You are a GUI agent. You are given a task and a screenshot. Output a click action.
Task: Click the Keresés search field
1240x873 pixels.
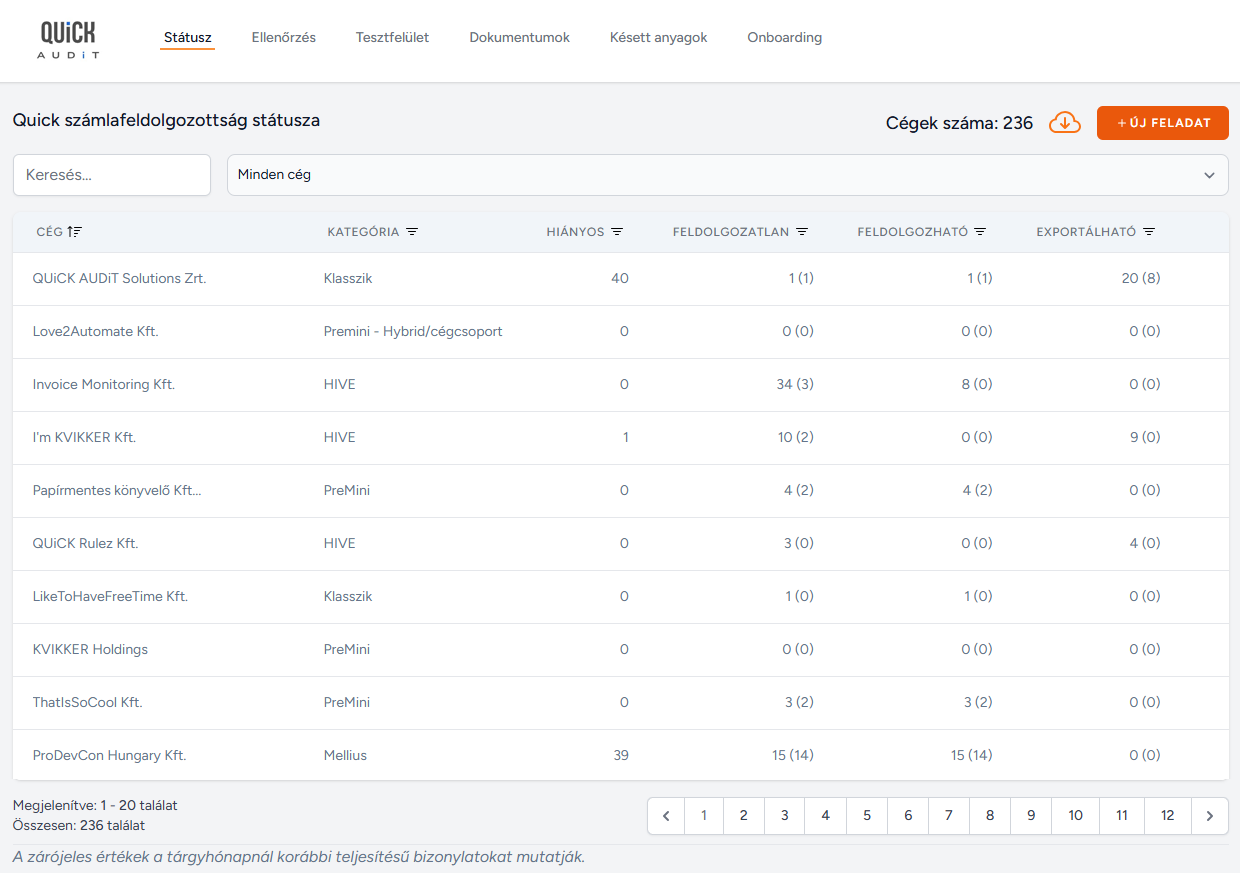tap(112, 175)
